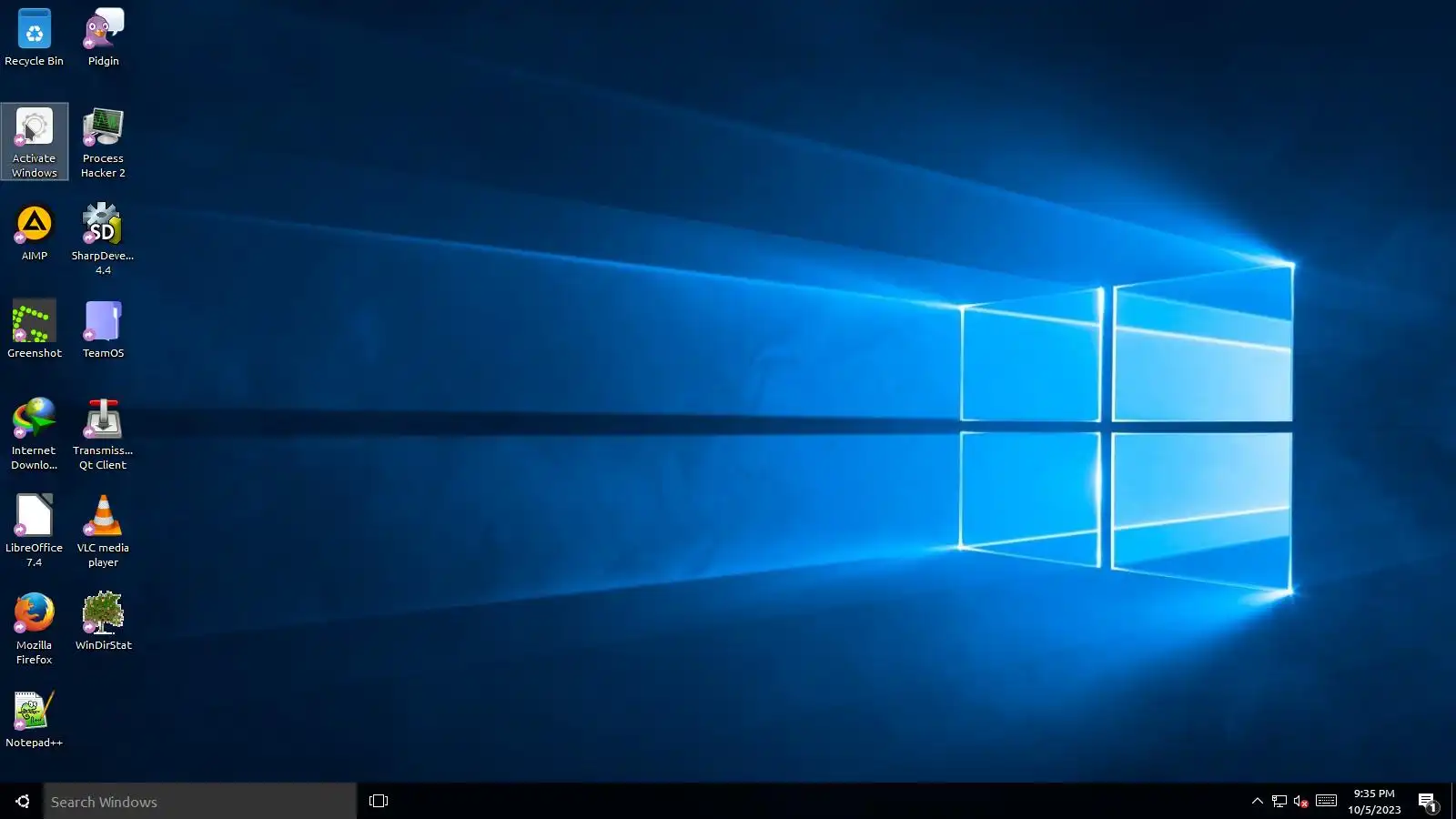Click the network status tray icon
The image size is (1456, 819).
click(1279, 801)
